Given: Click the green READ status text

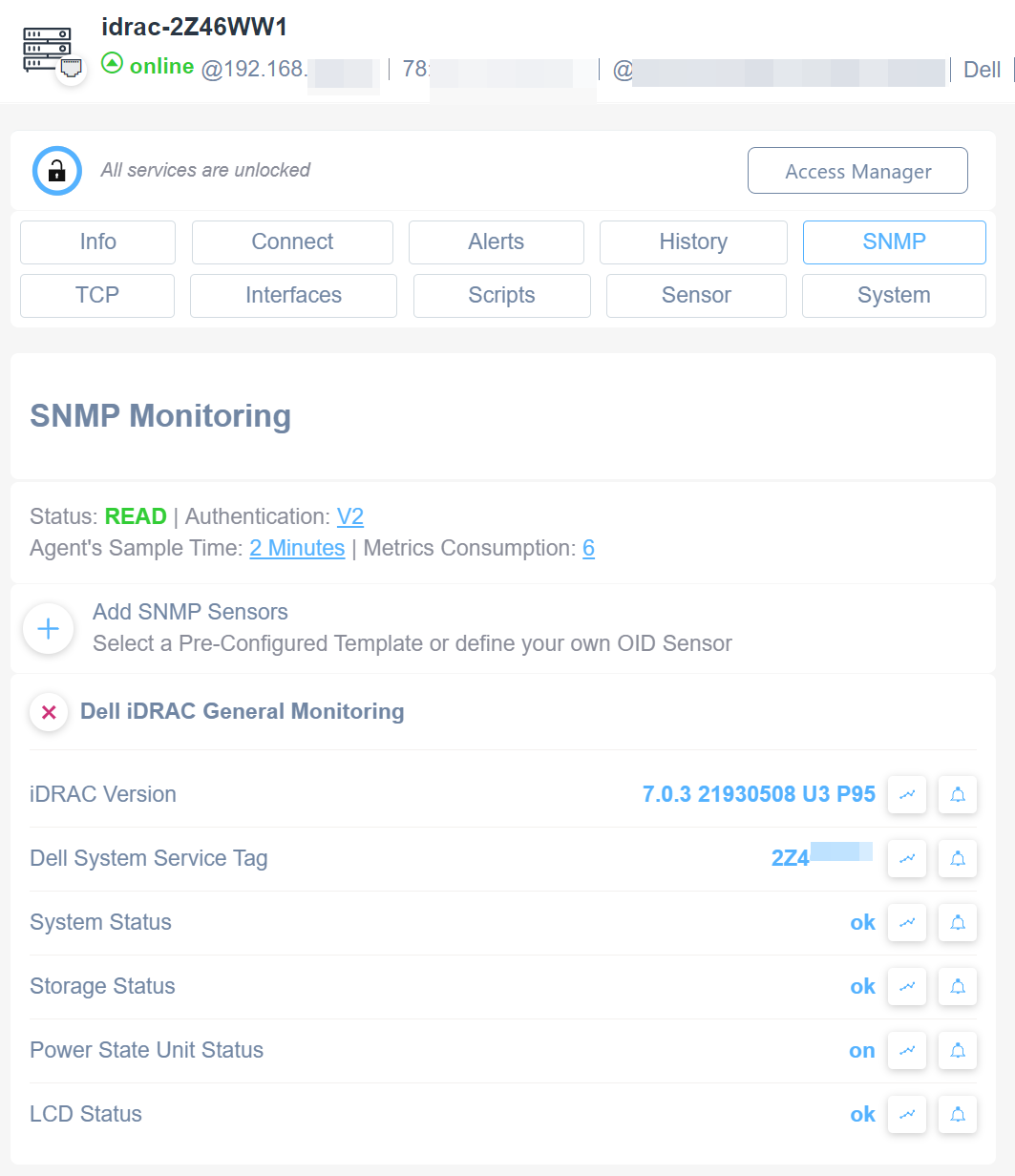Looking at the screenshot, I should [136, 516].
